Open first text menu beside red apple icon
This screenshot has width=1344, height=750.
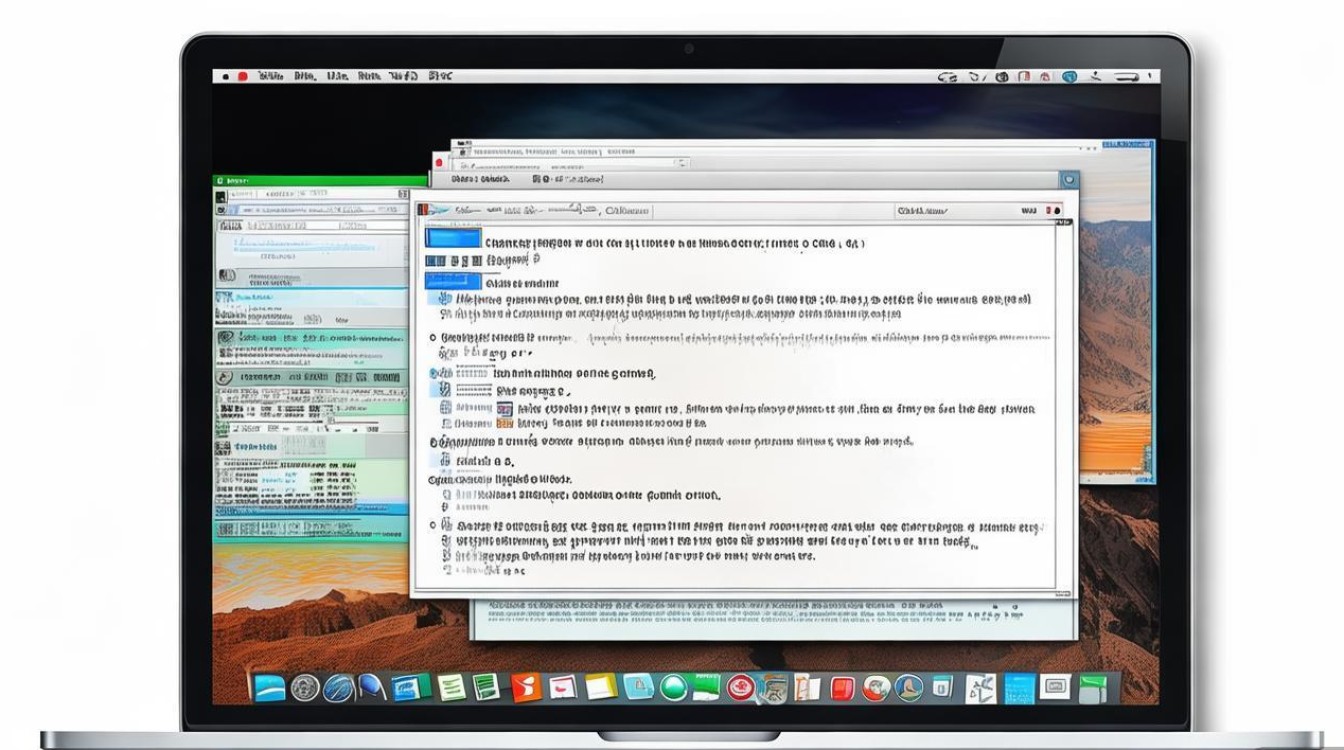pos(270,76)
